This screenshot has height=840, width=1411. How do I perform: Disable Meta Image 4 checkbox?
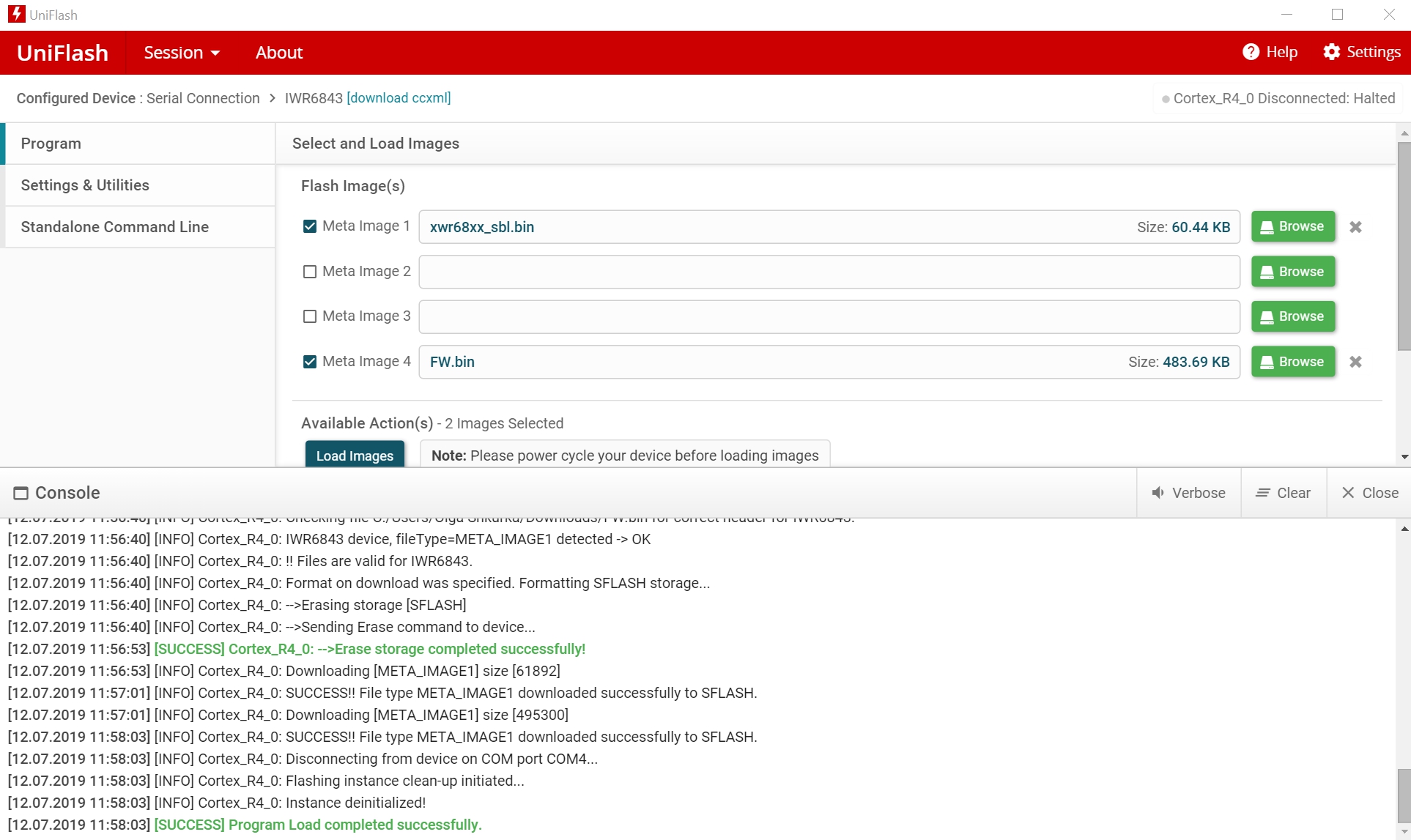310,361
